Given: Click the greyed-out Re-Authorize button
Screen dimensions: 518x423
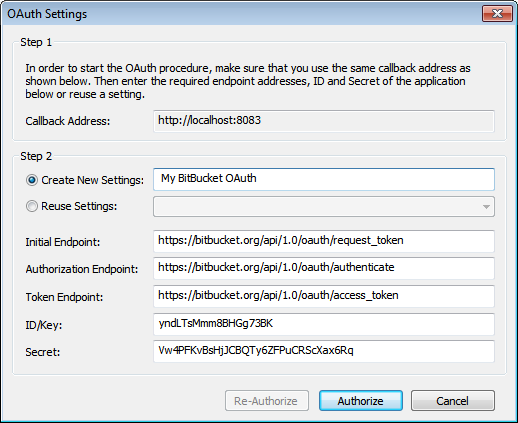Looking at the screenshot, I should (267, 401).
